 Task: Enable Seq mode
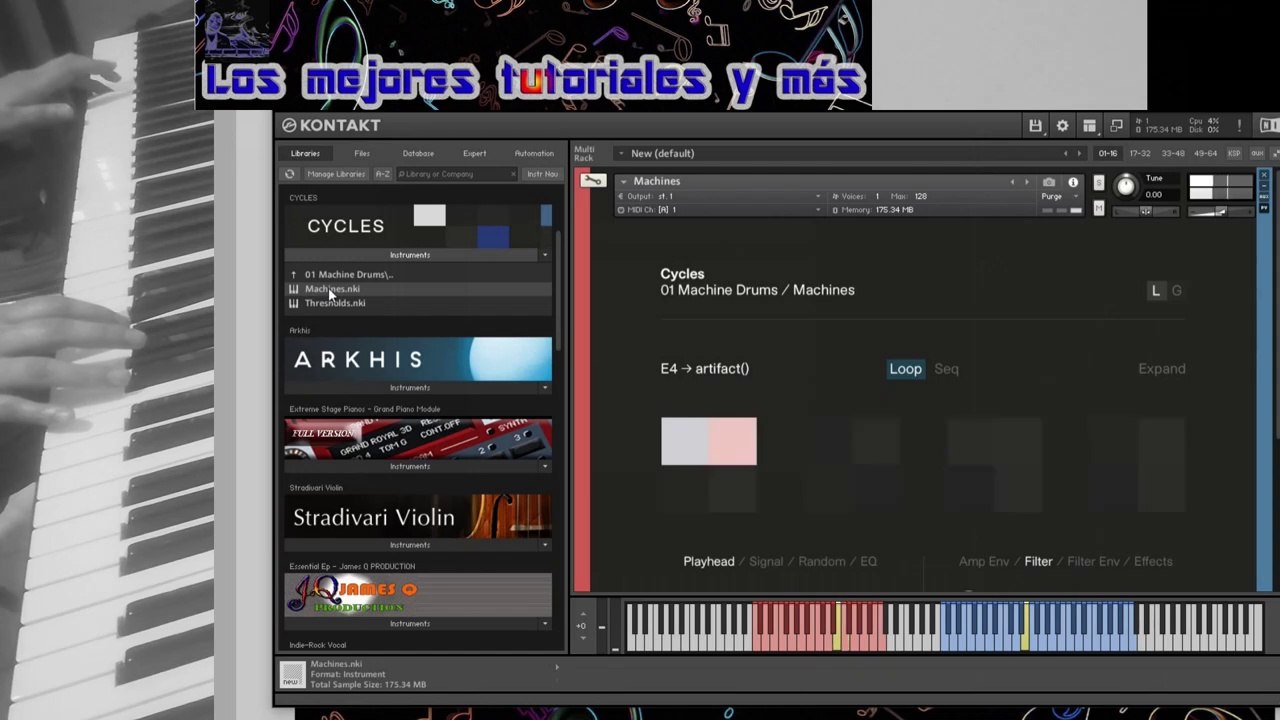(x=946, y=369)
